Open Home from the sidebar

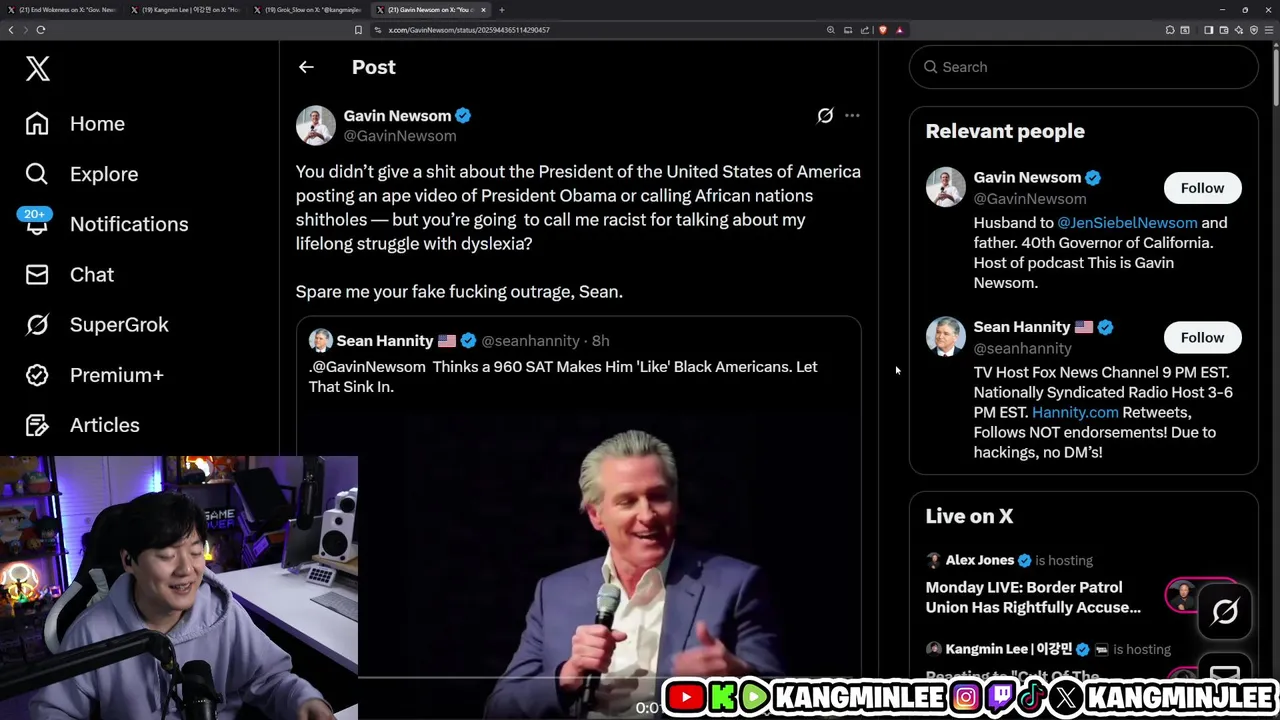[97, 124]
